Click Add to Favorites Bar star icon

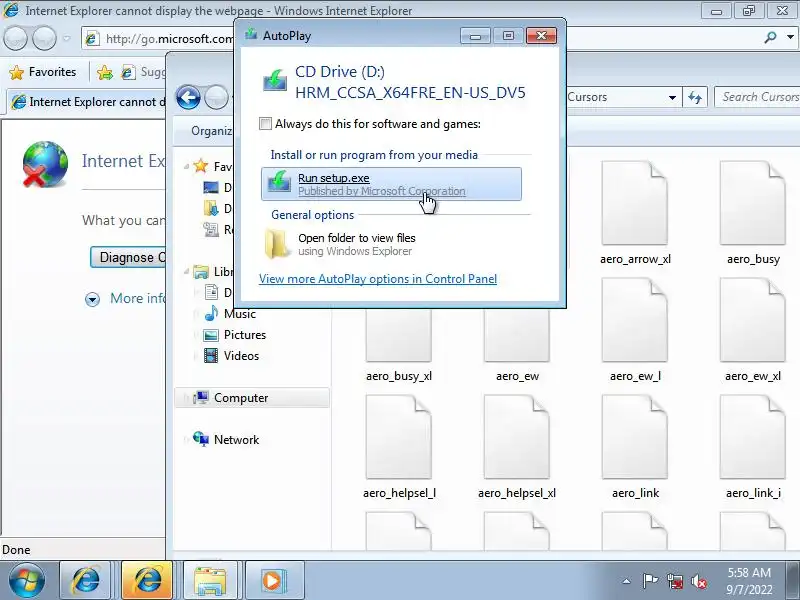pos(105,72)
